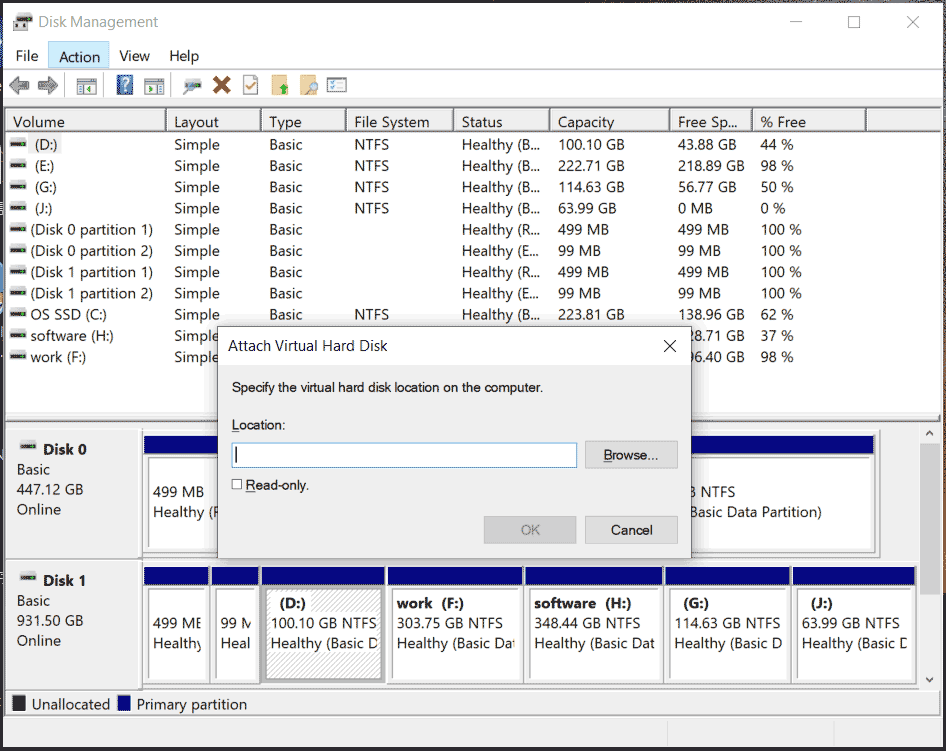Open the Action menu
Screen dimensions: 946x751
click(79, 56)
